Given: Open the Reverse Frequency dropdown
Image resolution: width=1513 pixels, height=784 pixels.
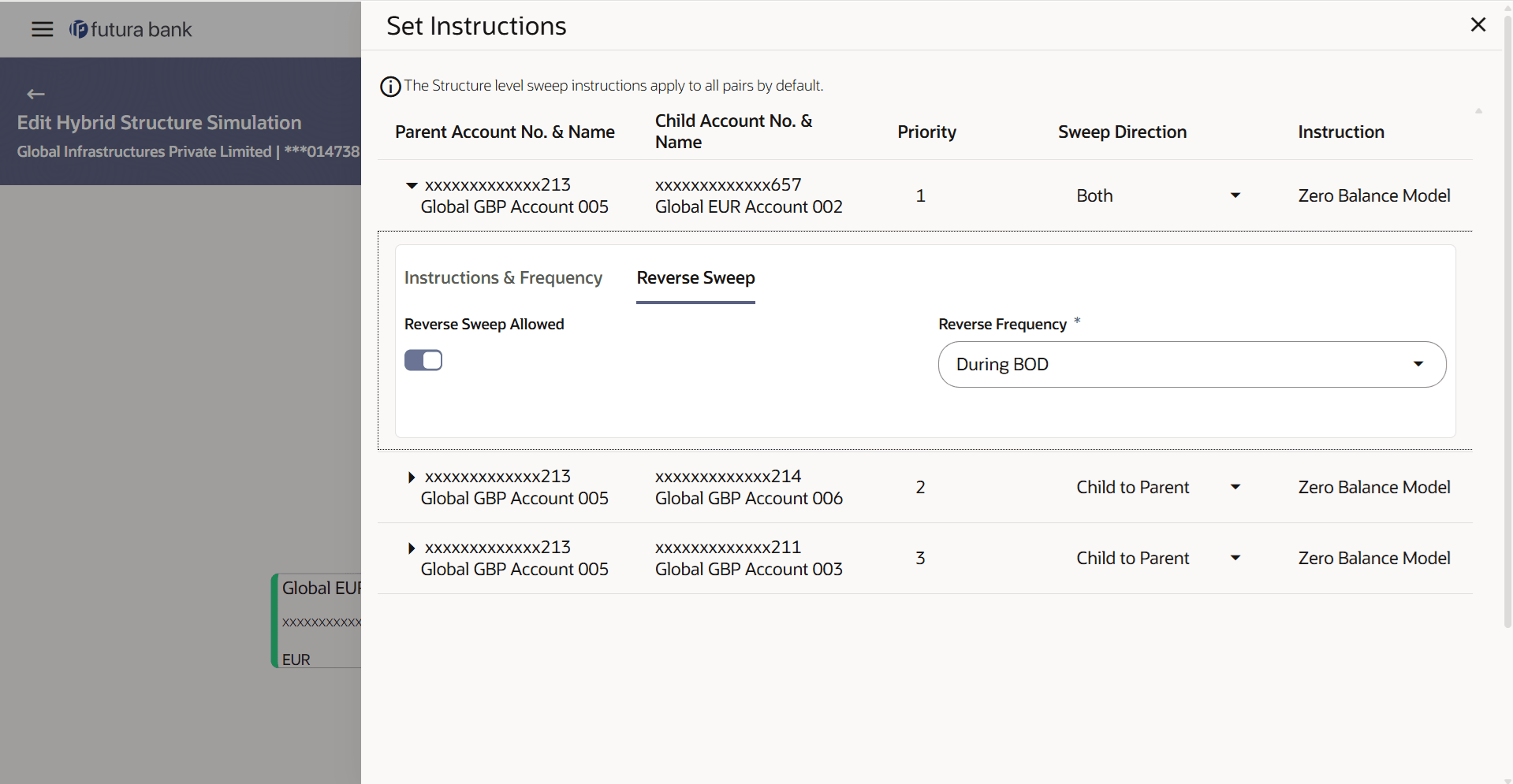Looking at the screenshot, I should (1191, 364).
